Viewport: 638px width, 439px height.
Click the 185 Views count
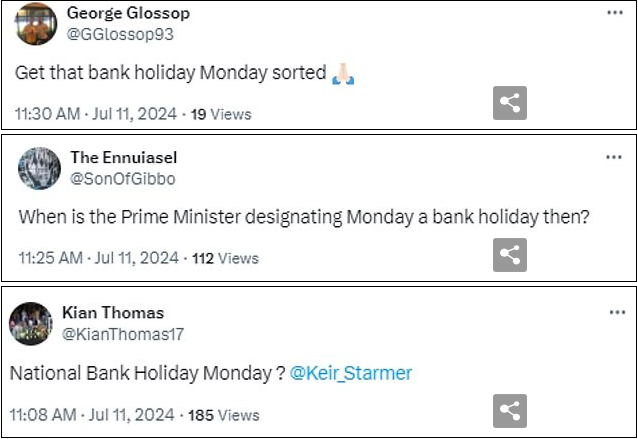[223, 415]
